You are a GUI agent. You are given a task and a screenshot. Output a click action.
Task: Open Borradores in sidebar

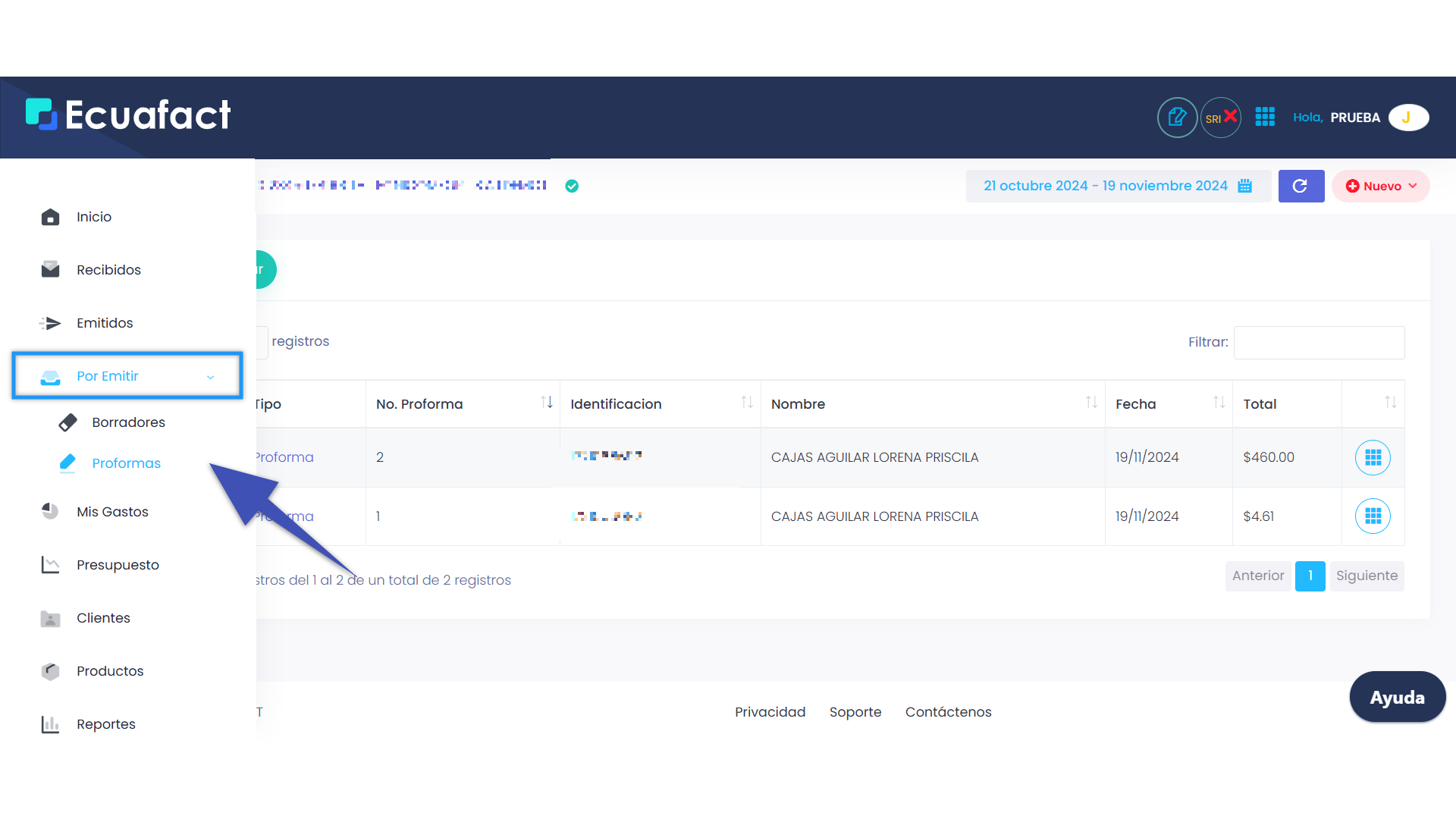click(128, 422)
